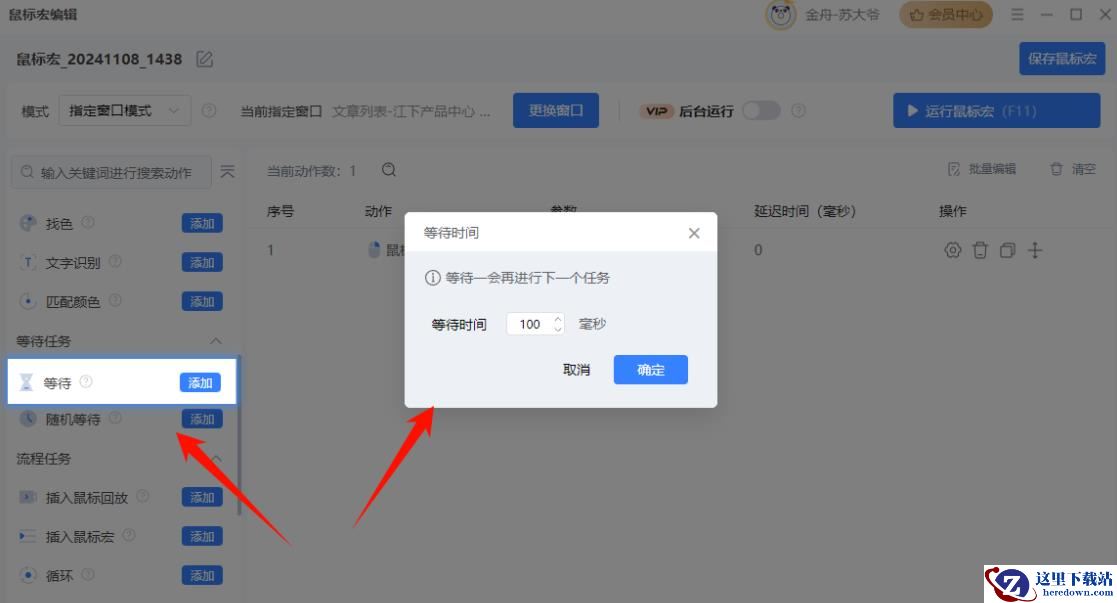Image resolution: width=1117 pixels, height=603 pixels.
Task: Clear all actions with 清空
Action: coord(1073,169)
